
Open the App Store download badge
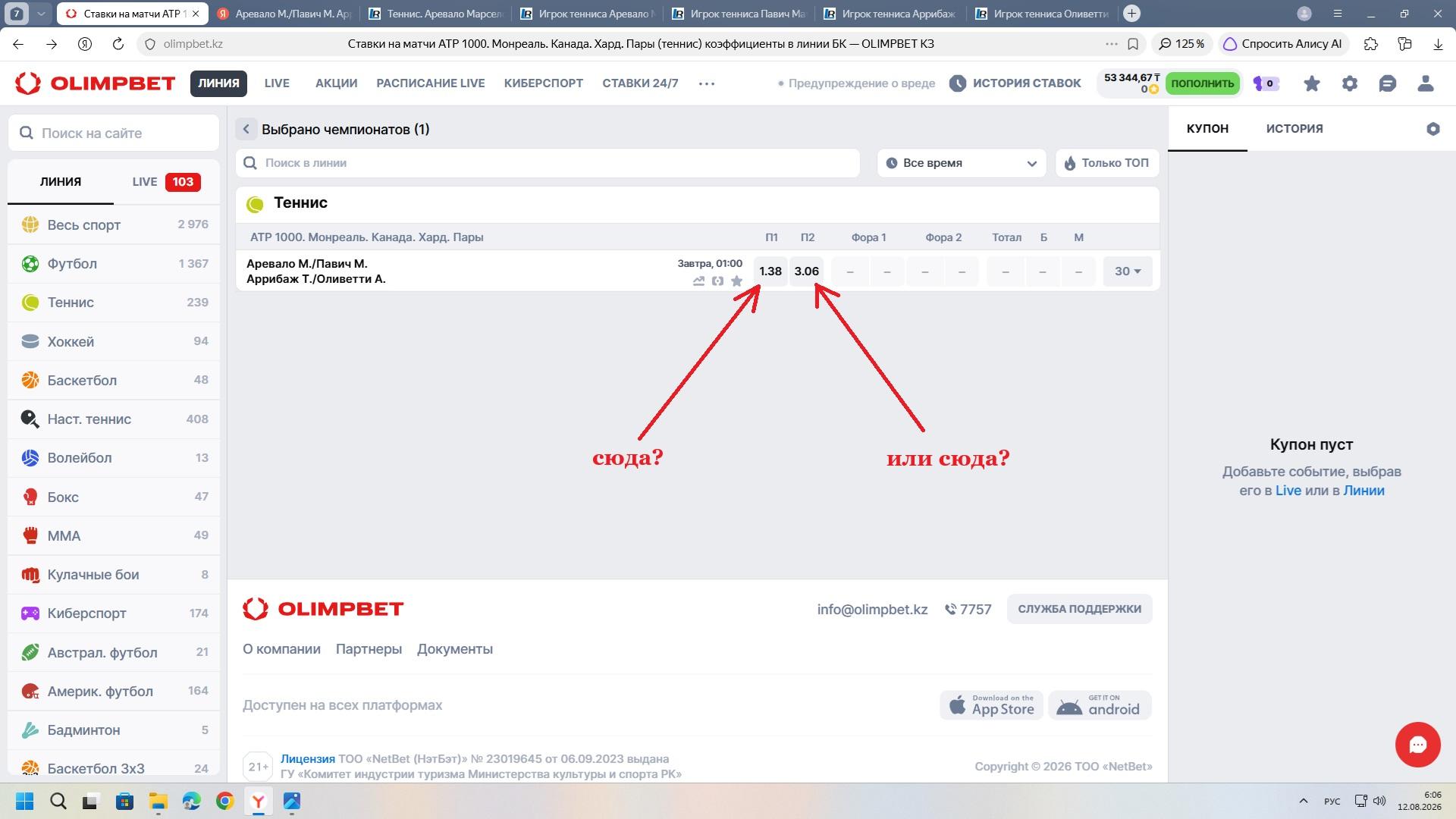tap(992, 705)
